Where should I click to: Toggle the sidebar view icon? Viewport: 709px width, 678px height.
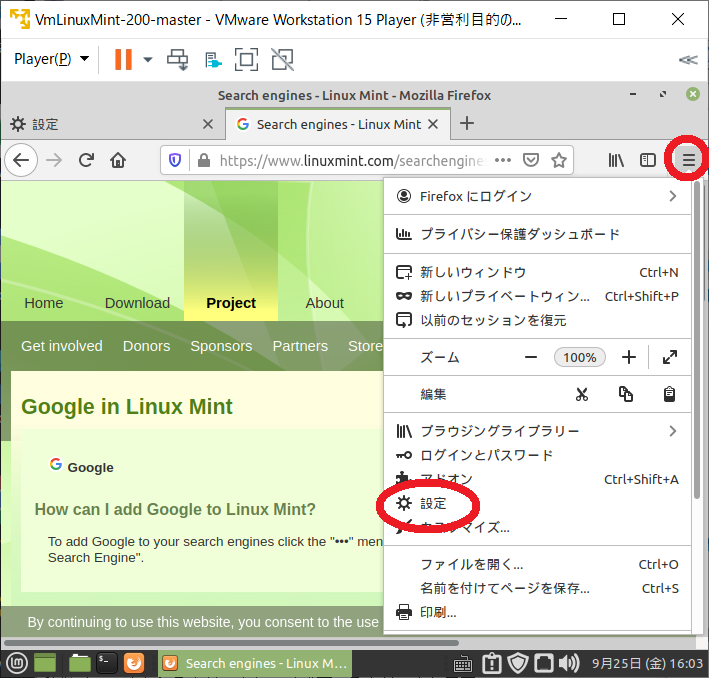tap(648, 160)
